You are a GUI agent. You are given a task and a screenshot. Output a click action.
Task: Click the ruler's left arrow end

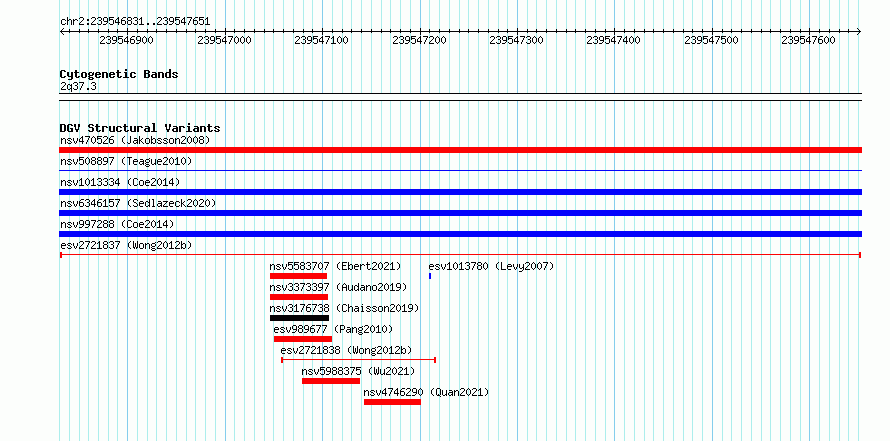tap(62, 32)
